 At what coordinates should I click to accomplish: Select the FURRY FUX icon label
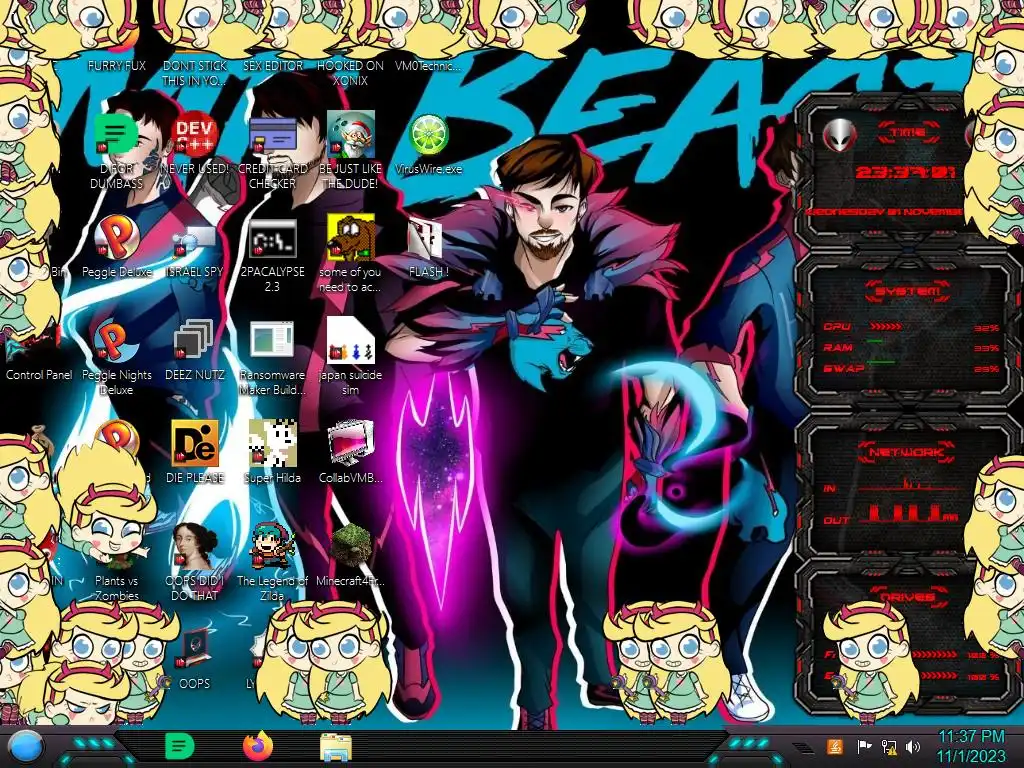(116, 66)
